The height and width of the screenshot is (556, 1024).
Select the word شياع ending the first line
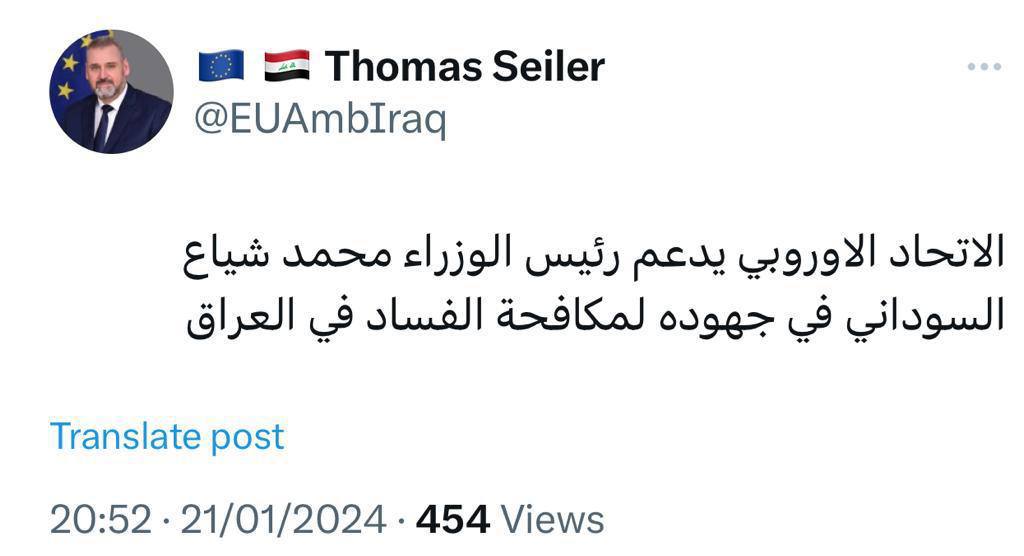(x=226, y=256)
